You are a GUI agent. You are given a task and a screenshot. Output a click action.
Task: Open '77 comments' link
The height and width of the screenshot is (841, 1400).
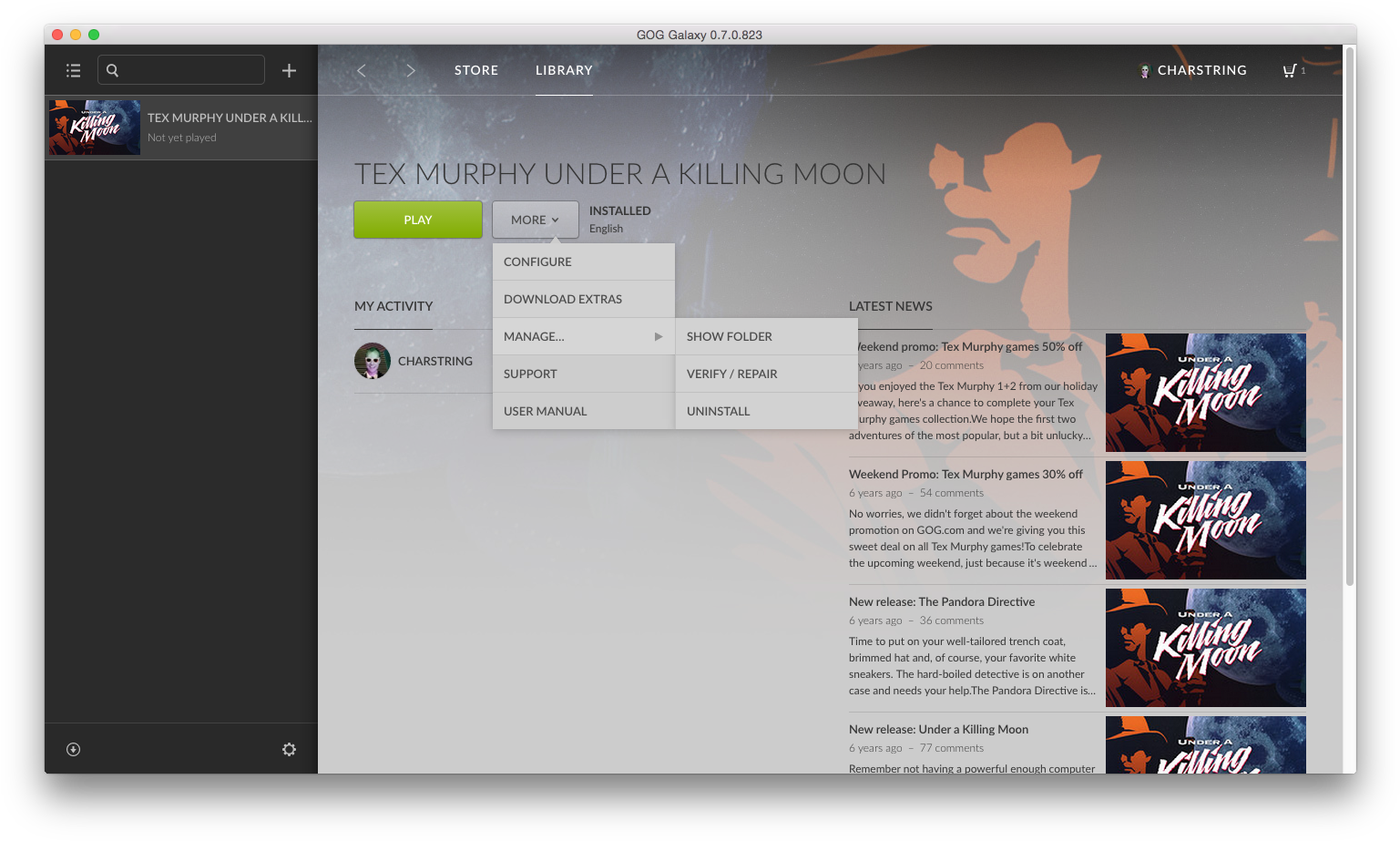coord(951,748)
